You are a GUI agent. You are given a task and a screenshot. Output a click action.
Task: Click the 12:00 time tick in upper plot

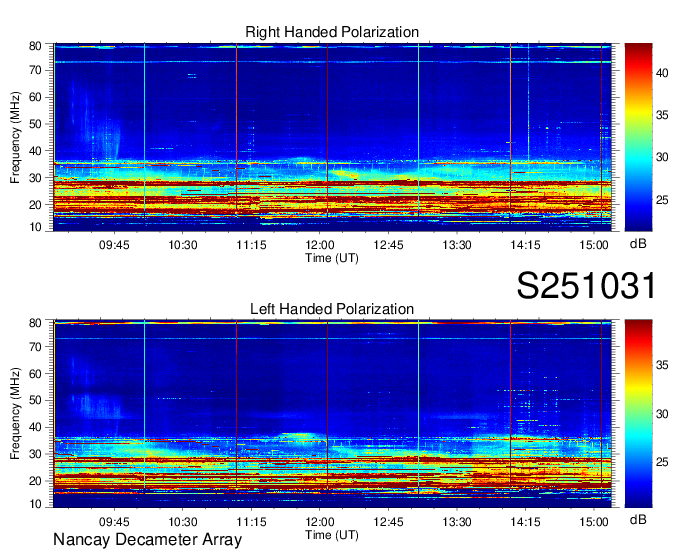[320, 244]
